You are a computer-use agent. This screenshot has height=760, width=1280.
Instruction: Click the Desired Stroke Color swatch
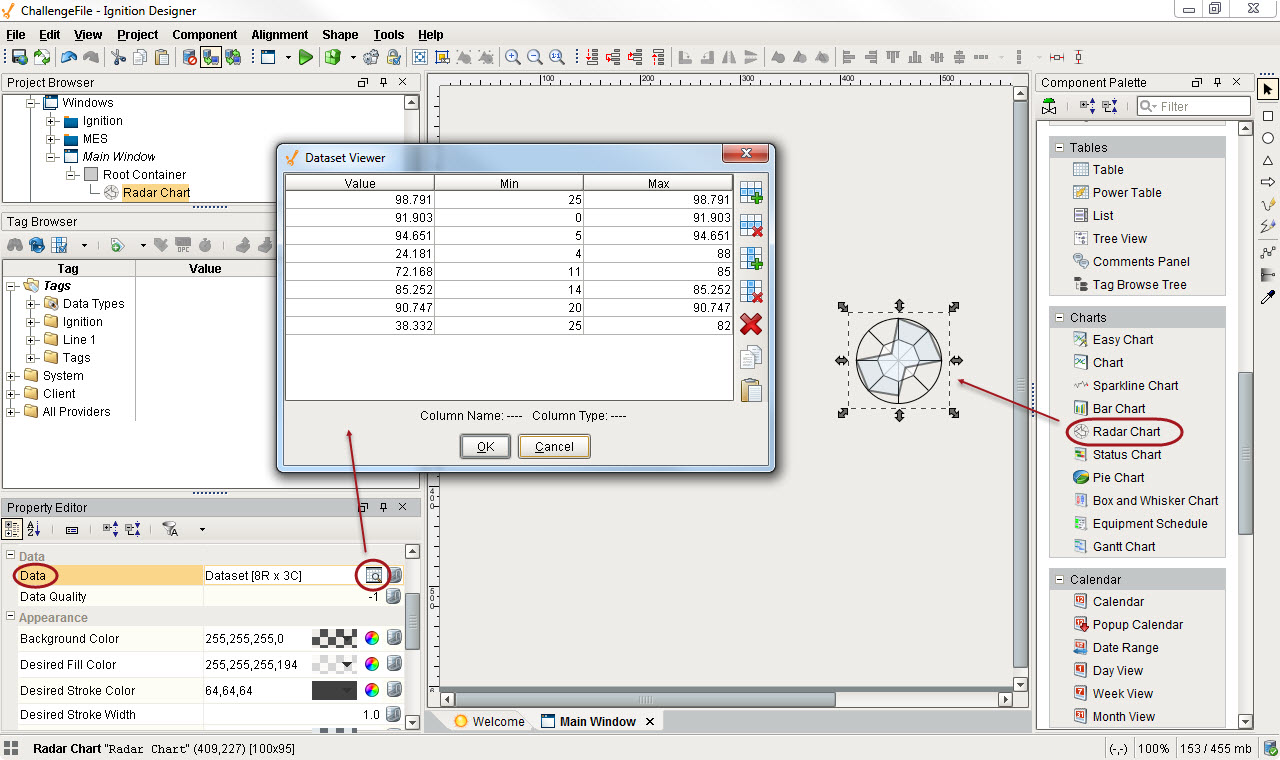coord(333,690)
